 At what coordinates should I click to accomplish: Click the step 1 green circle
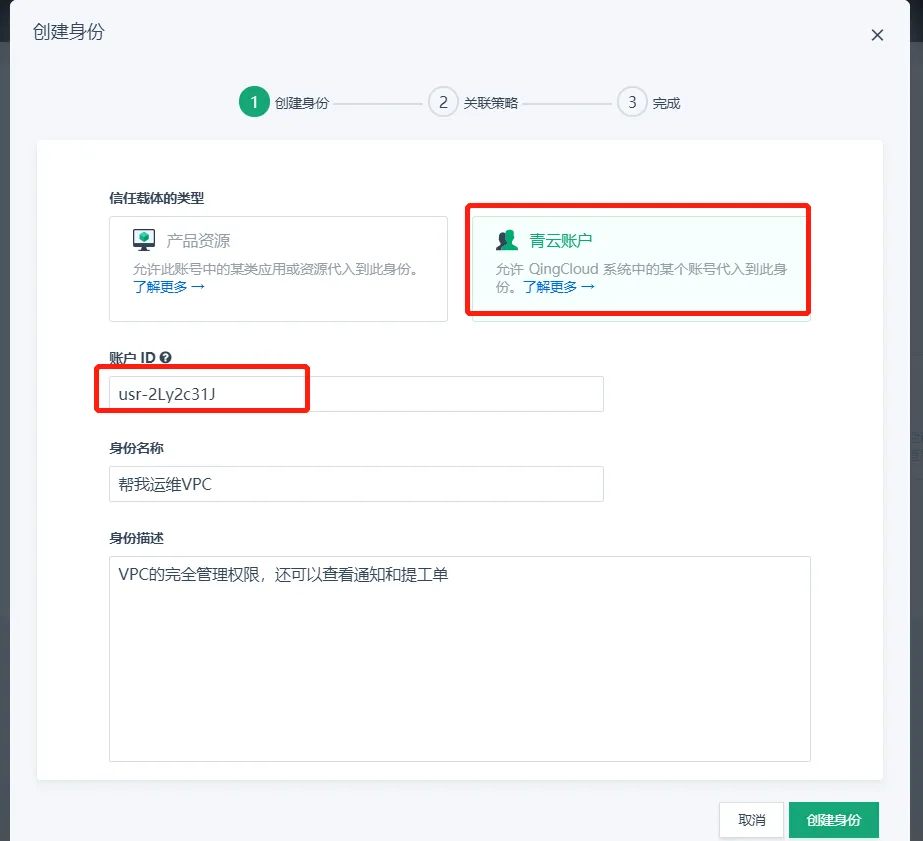pos(254,102)
